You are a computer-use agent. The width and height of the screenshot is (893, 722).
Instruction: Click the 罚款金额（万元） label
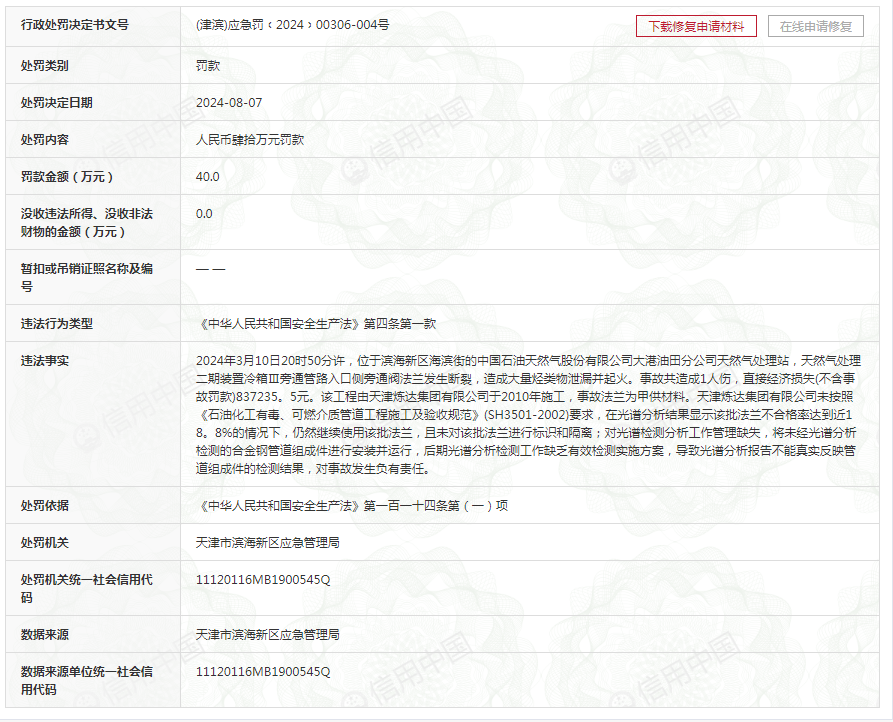click(67, 177)
